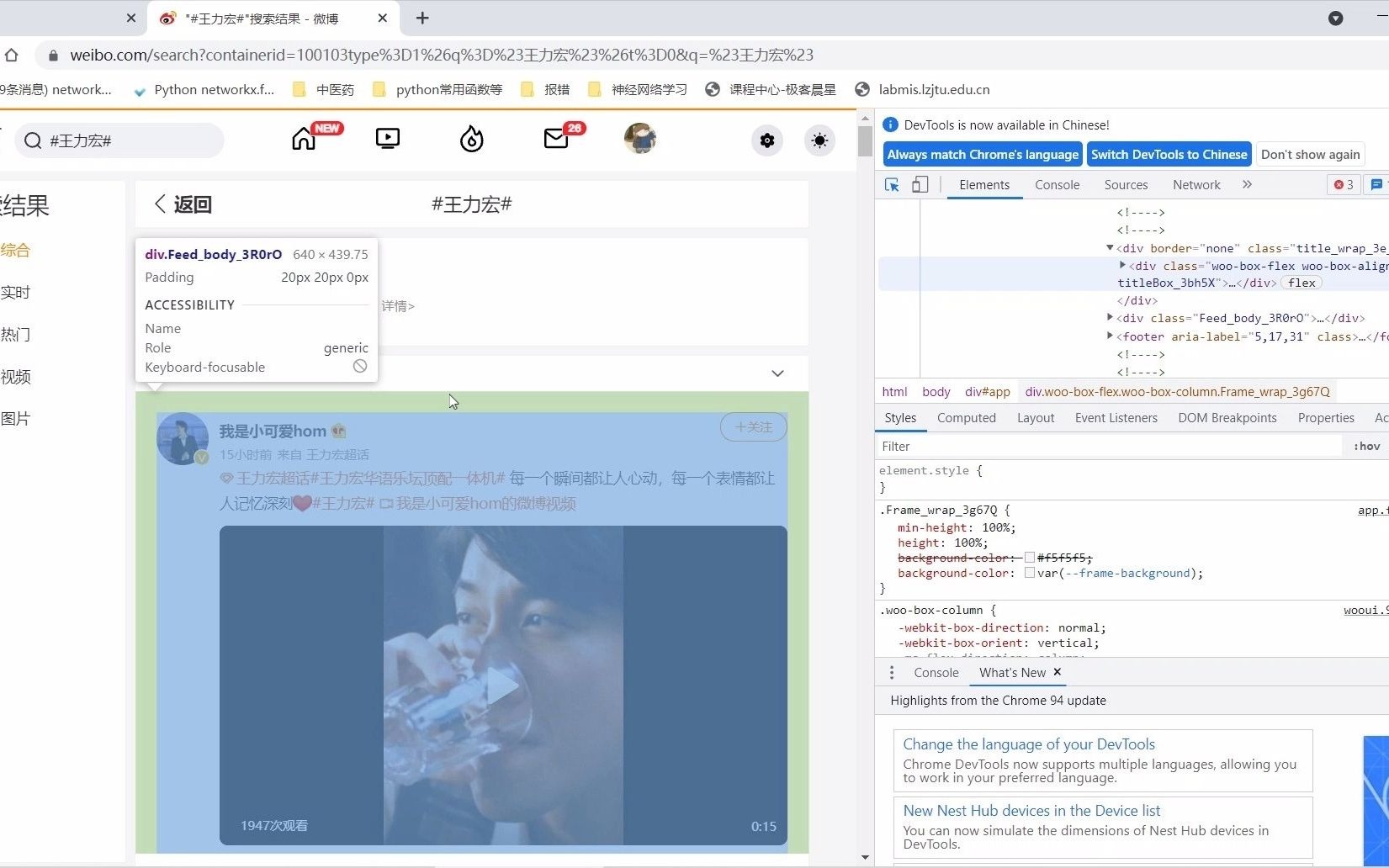Screen dimensions: 1389x868
Task: Open the post options chevron dropdown
Action: pos(778,373)
